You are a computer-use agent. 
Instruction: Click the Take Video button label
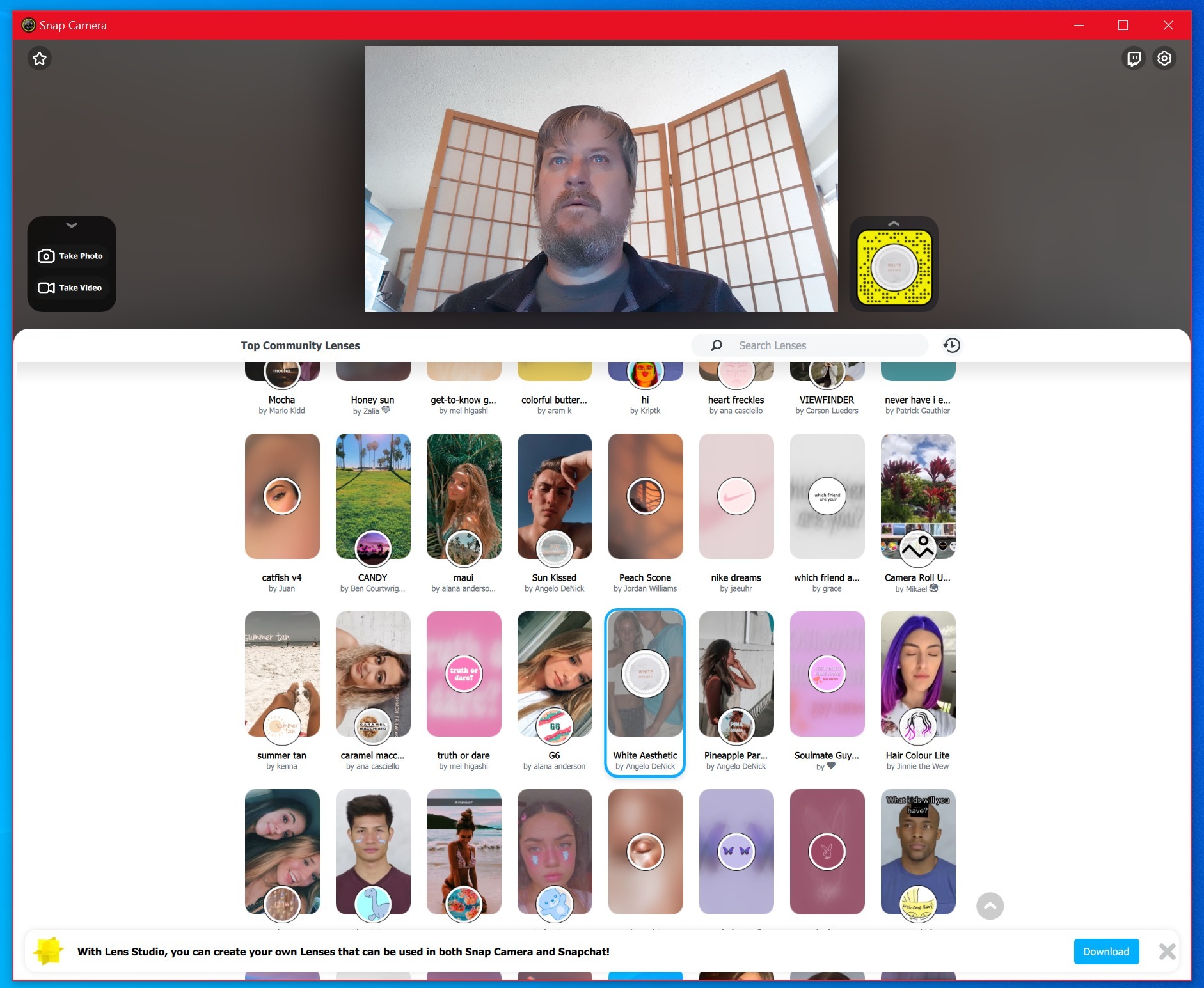click(81, 288)
